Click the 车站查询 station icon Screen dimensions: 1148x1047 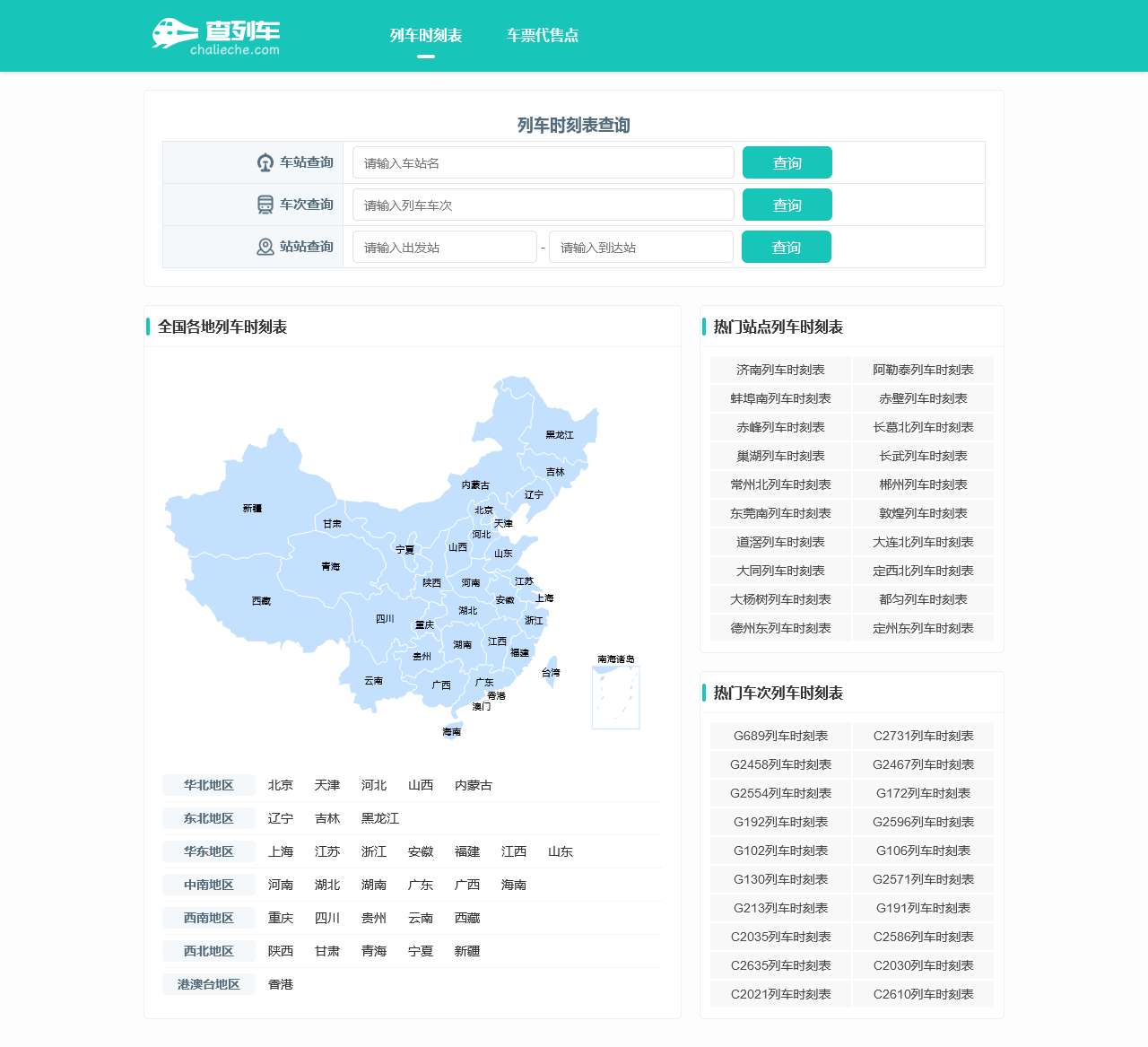tap(265, 162)
